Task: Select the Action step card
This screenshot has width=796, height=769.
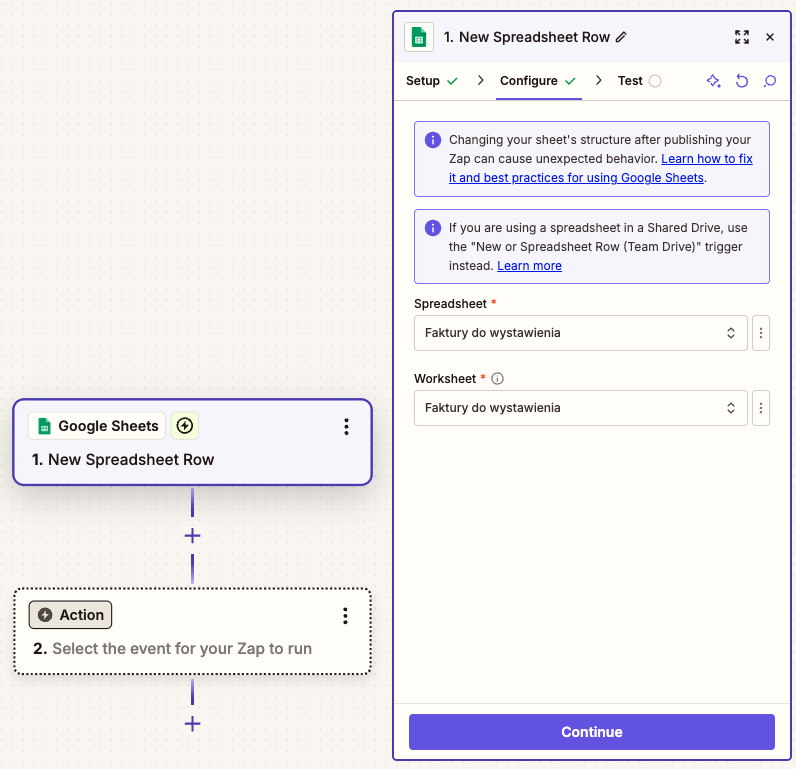Action: [x=192, y=631]
